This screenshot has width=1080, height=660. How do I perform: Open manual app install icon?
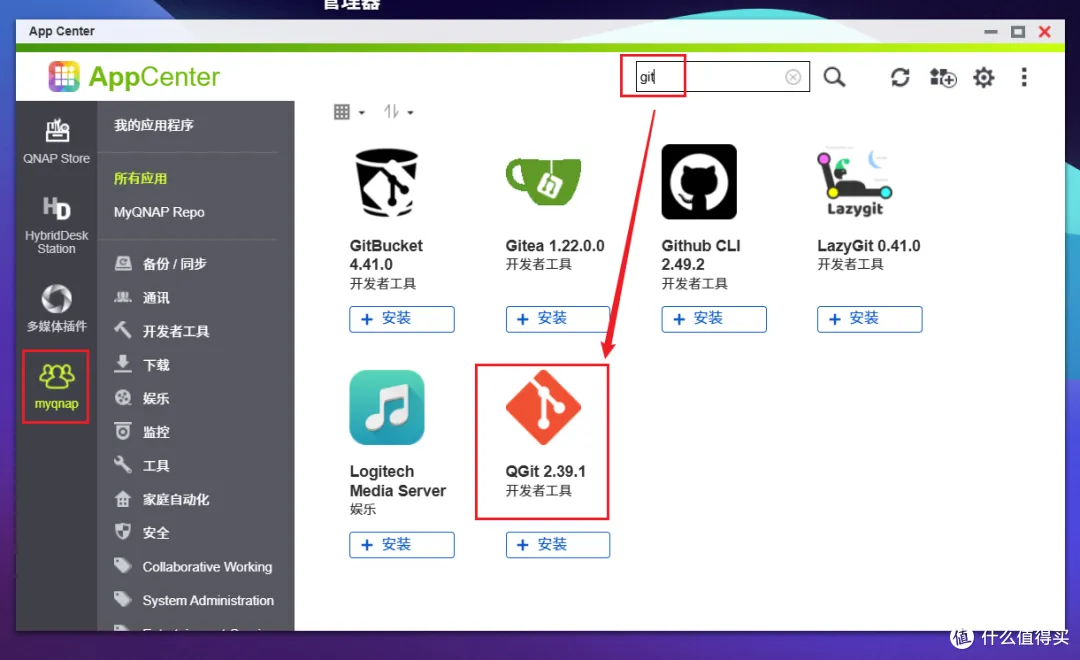click(x=942, y=77)
